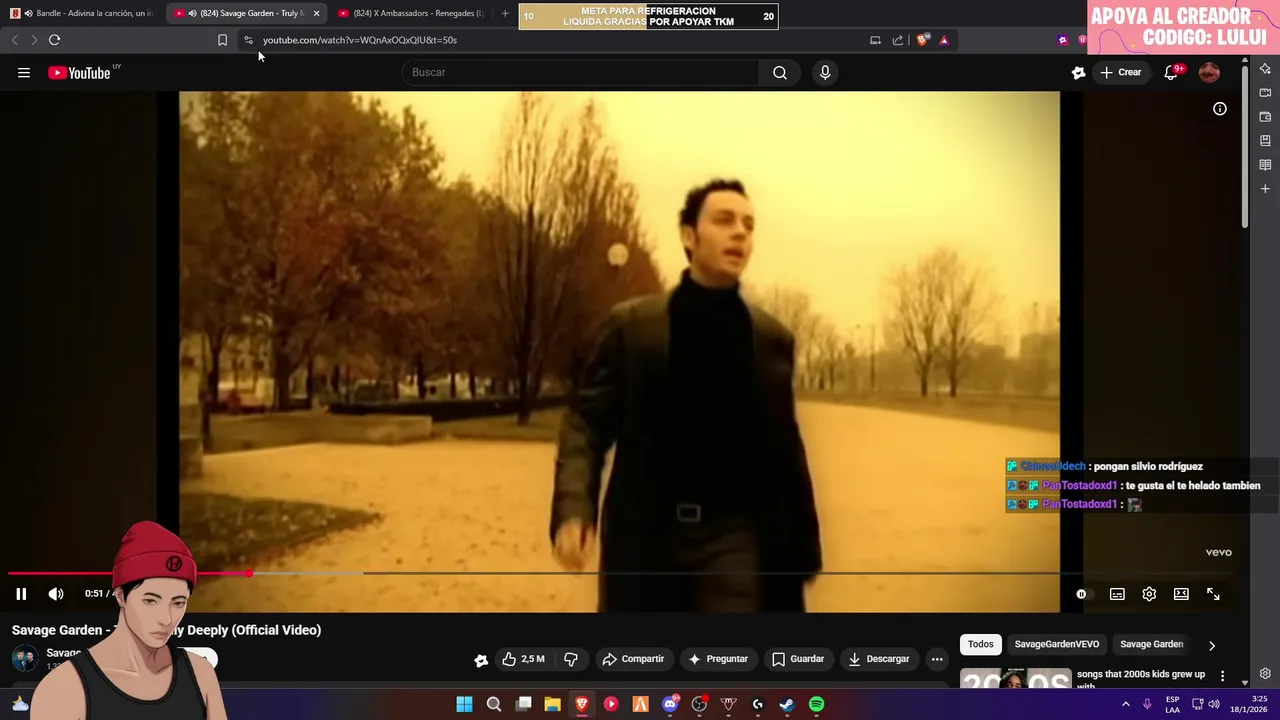Open Windows taskbar search
Image resolution: width=1280 pixels, height=720 pixels.
[493, 704]
